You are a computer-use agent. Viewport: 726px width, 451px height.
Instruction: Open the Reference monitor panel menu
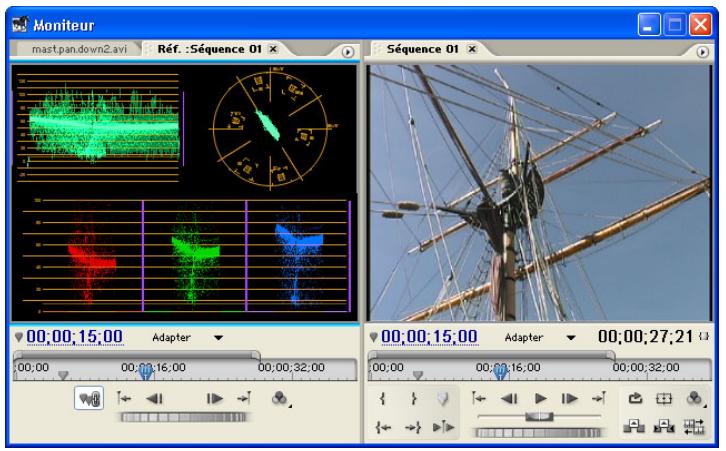tap(348, 52)
